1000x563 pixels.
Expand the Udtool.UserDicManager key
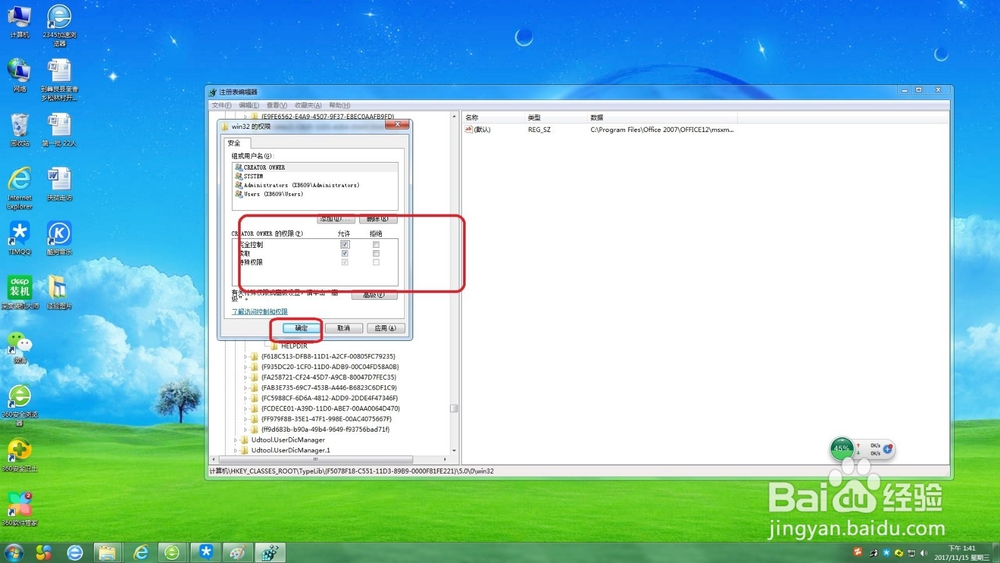coord(235,440)
